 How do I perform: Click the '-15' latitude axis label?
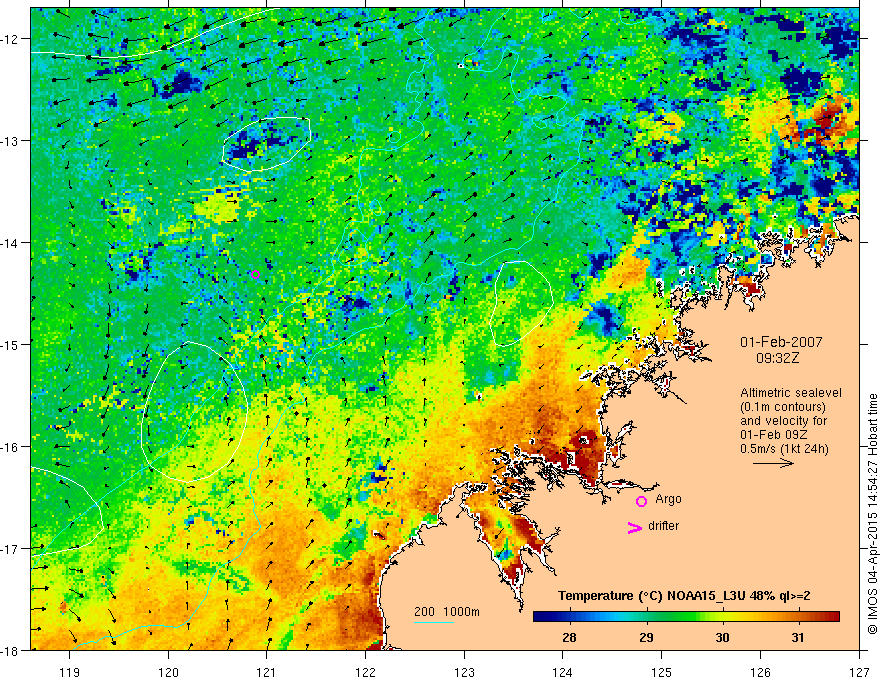10,344
